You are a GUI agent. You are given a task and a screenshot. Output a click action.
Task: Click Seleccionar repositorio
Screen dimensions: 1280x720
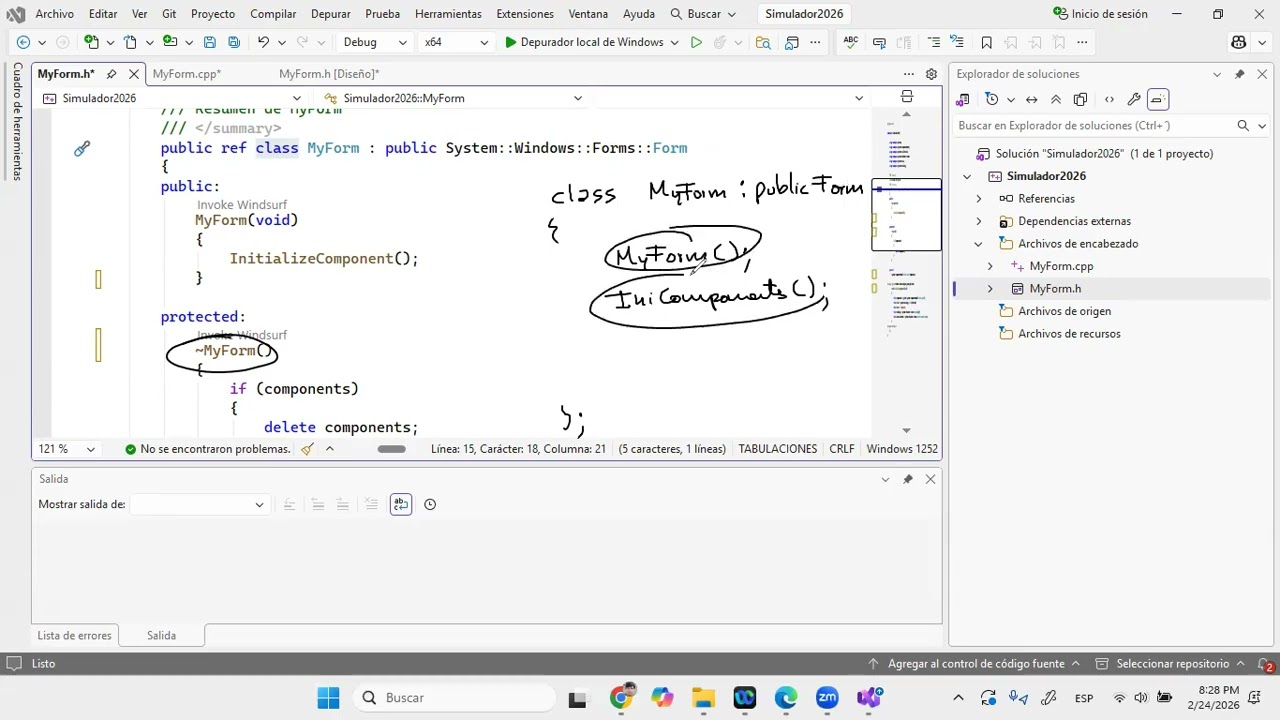coord(1172,664)
